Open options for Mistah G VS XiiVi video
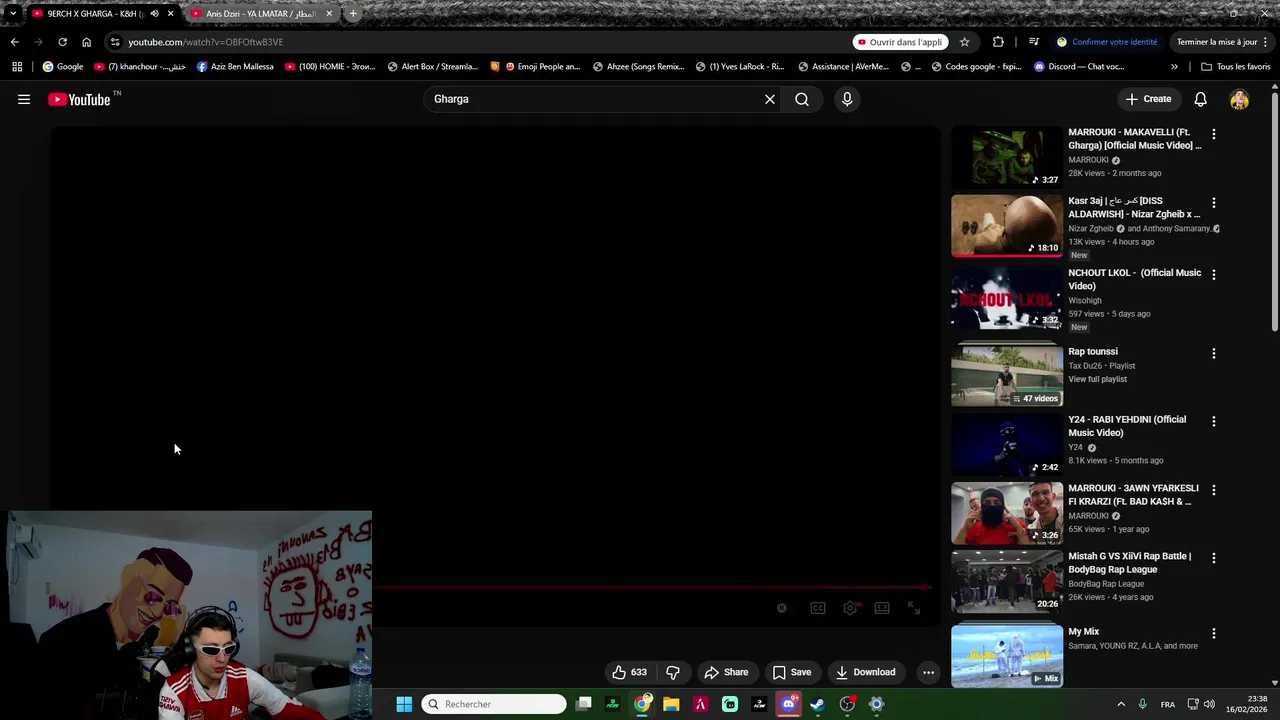This screenshot has width=1280, height=720. coord(1214,558)
